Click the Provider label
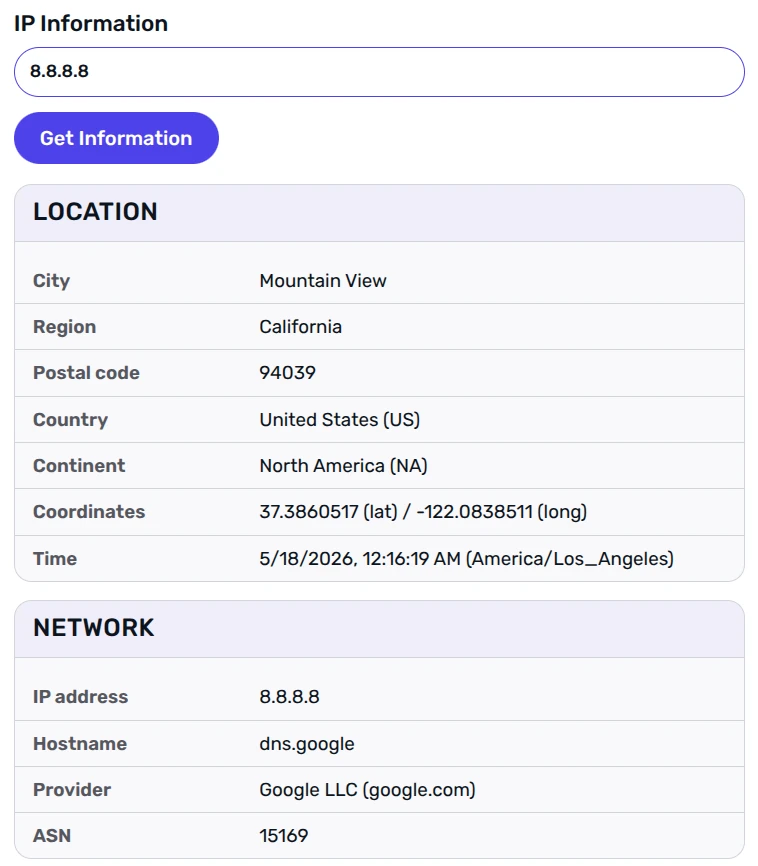Image resolution: width=758 pixels, height=866 pixels. click(x=72, y=790)
